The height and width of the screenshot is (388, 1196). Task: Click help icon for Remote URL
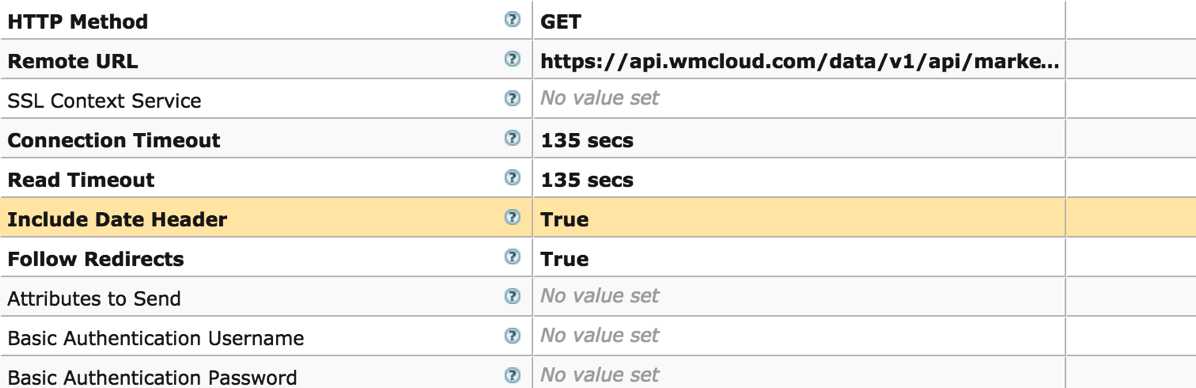(x=513, y=59)
